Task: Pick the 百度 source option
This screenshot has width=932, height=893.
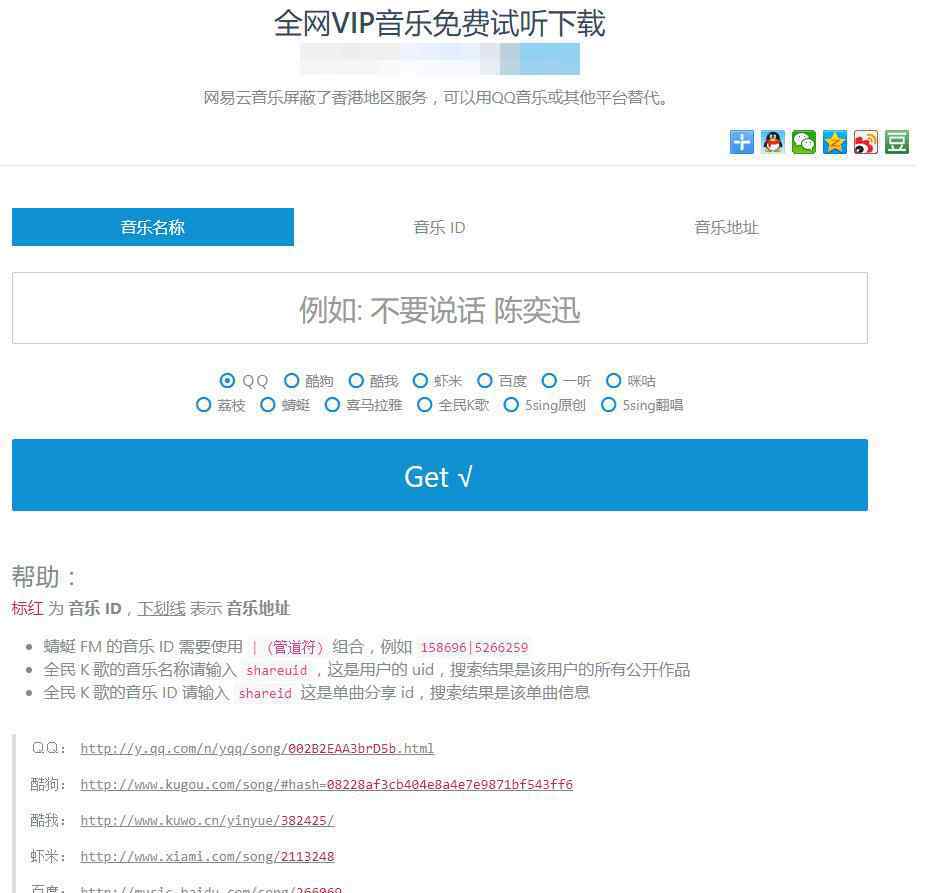Action: click(485, 380)
